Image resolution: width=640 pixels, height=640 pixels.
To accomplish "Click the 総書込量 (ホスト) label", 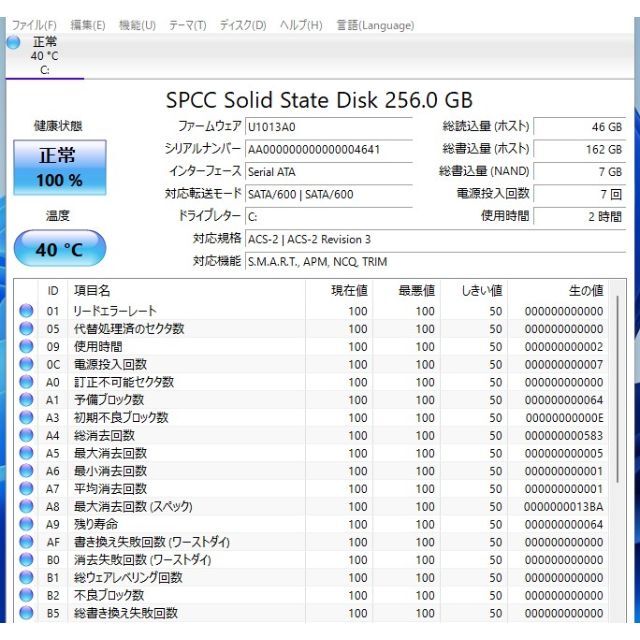I will pyautogui.click(x=486, y=149).
